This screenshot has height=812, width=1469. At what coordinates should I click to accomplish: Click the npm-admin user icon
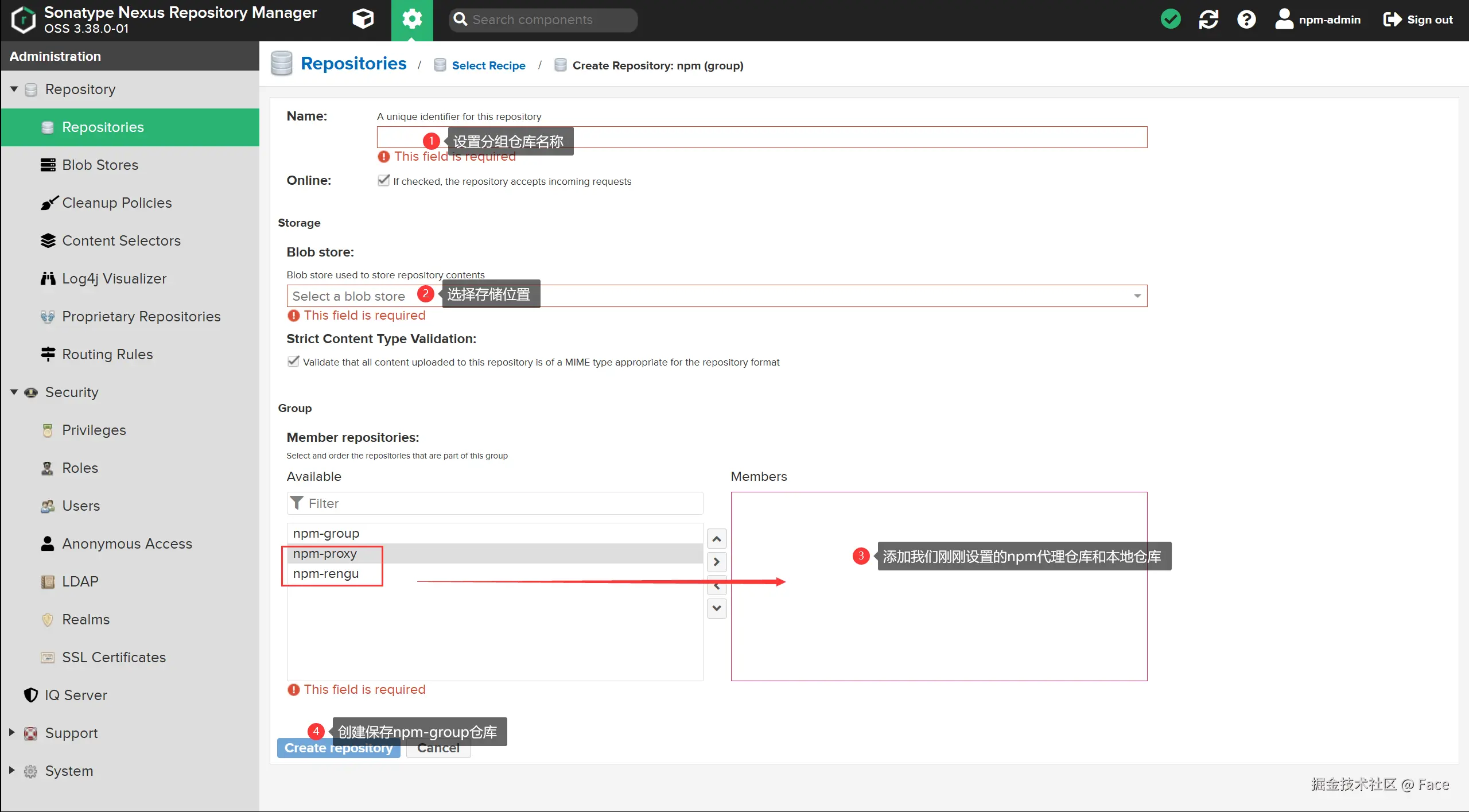click(1284, 20)
